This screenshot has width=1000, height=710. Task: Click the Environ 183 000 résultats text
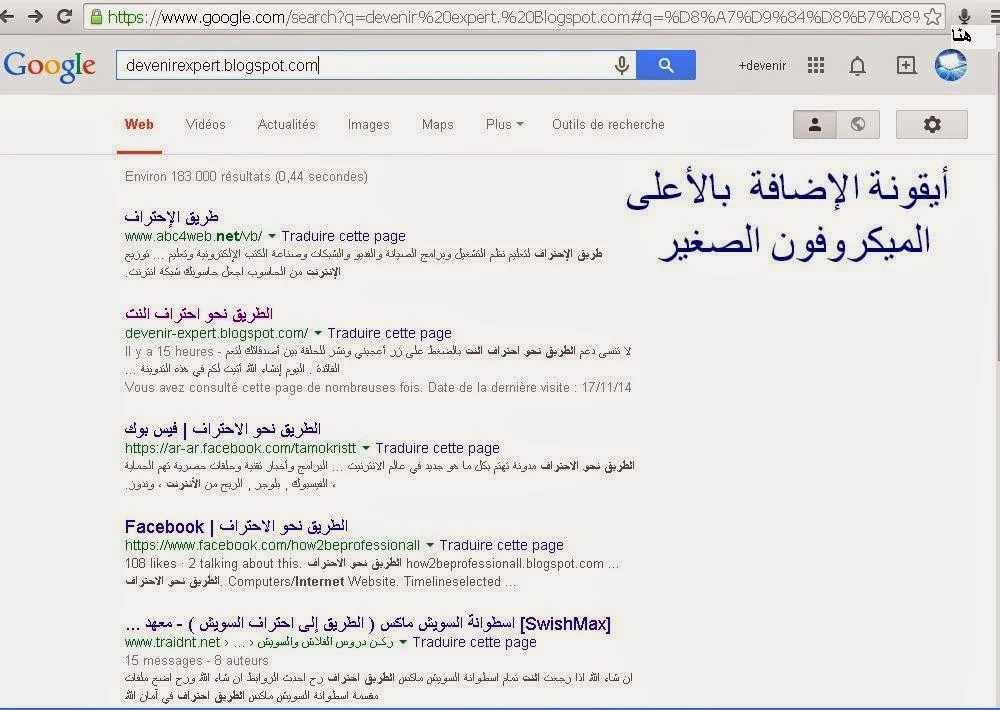pyautogui.click(x=246, y=176)
